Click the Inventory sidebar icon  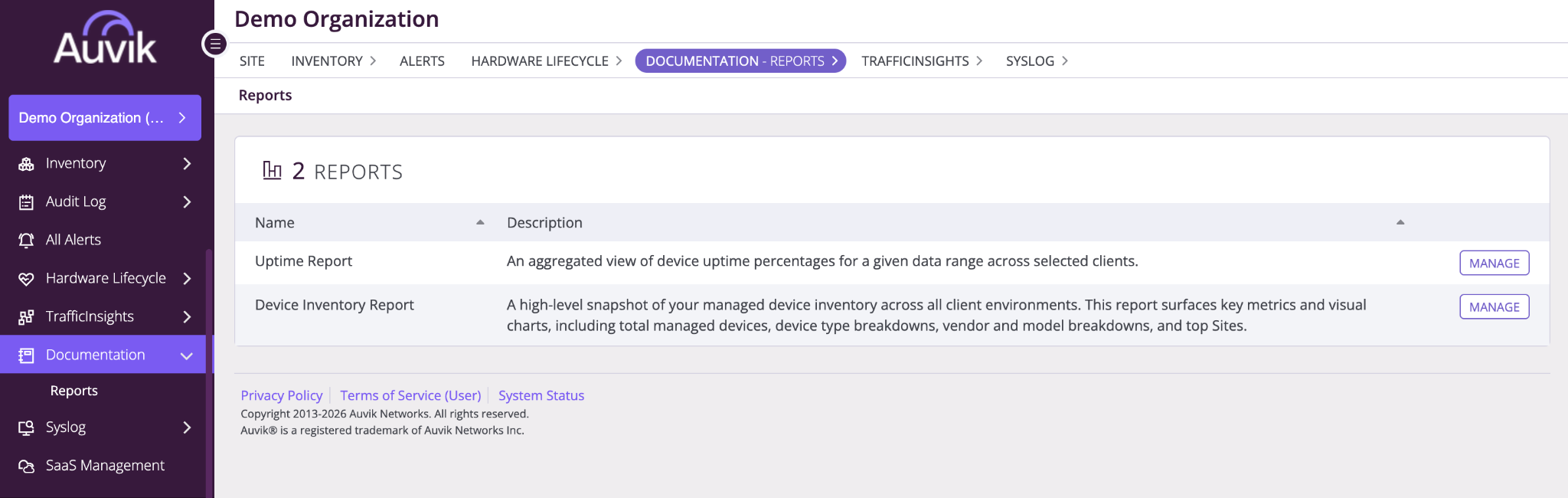click(x=26, y=163)
